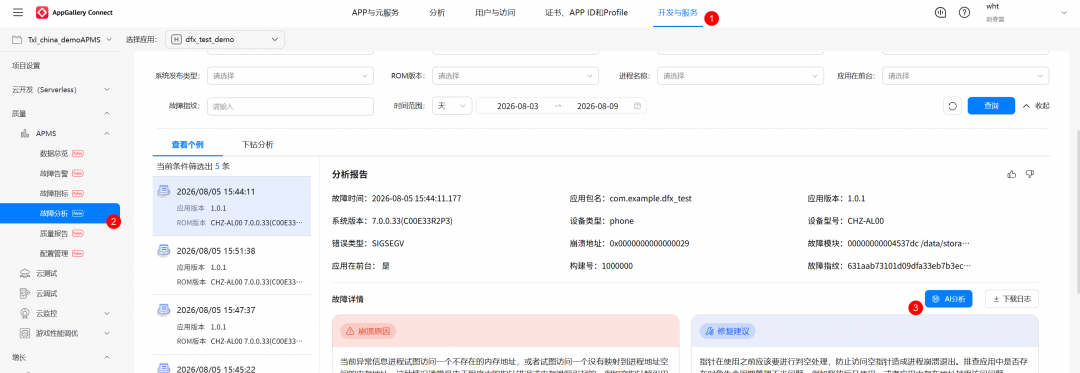Click the calendar icon in date range
This screenshot has width=1080, height=373.
point(637,106)
